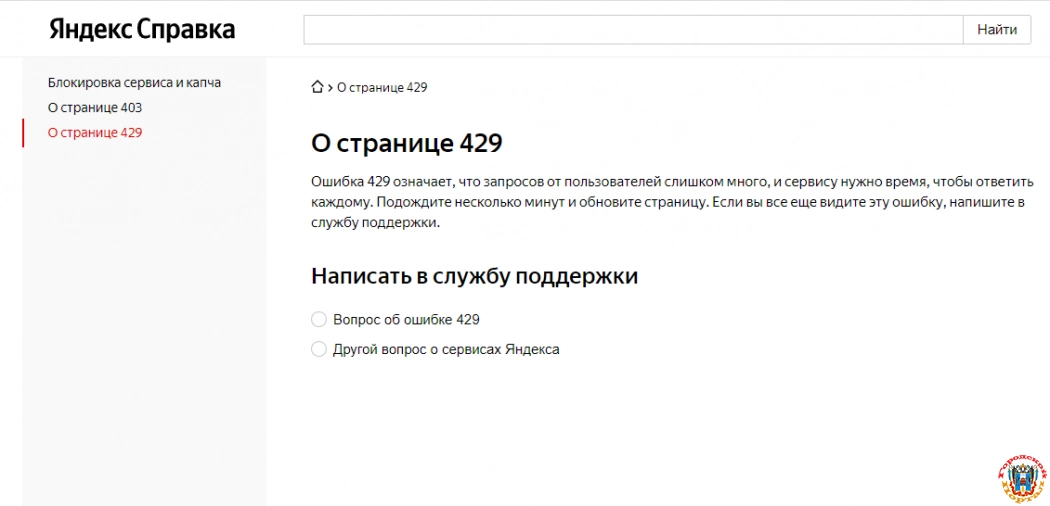Open the Яндекс Справка logo link

point(142,29)
